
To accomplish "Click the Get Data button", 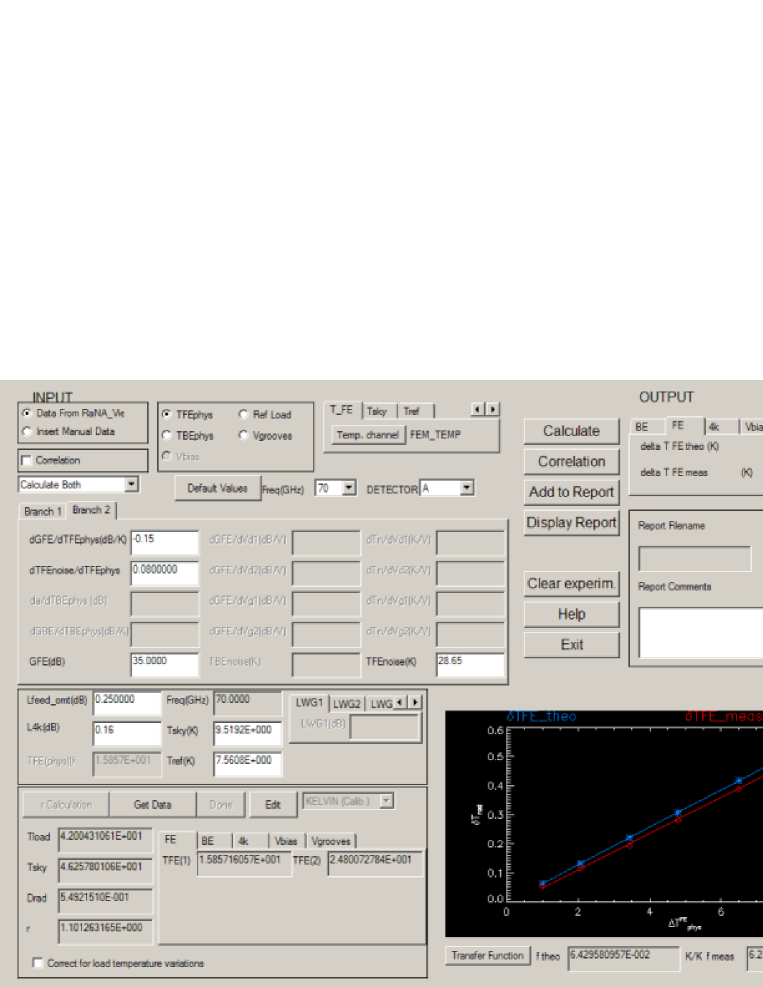I will point(153,804).
